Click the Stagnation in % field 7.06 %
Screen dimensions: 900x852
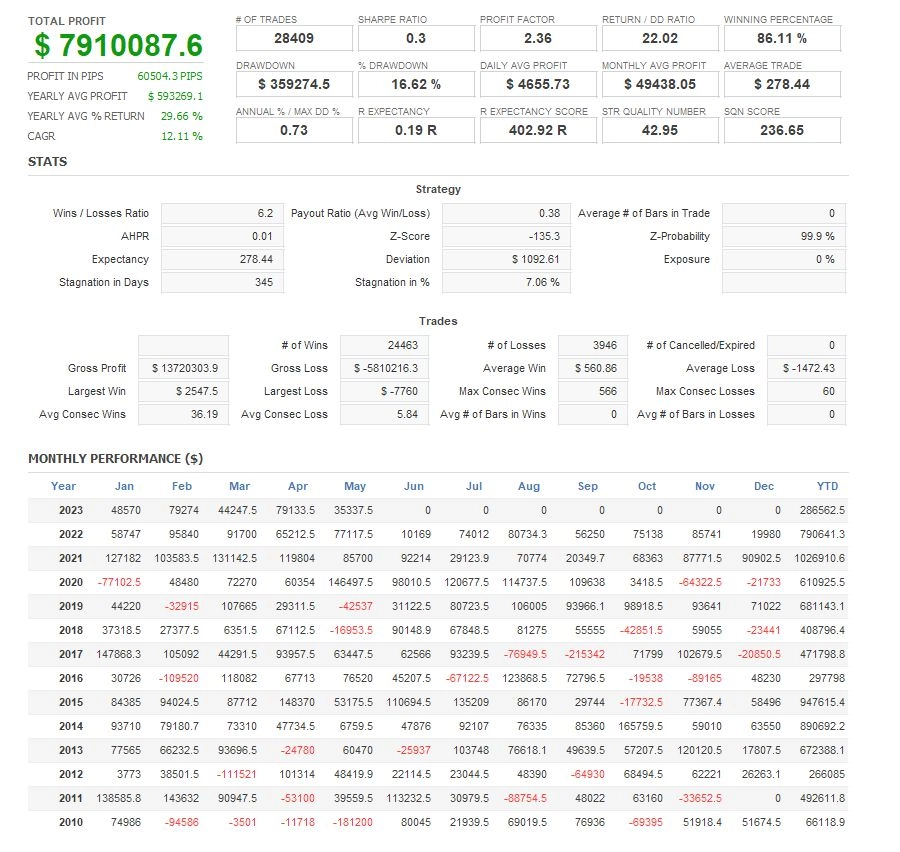[x=506, y=282]
